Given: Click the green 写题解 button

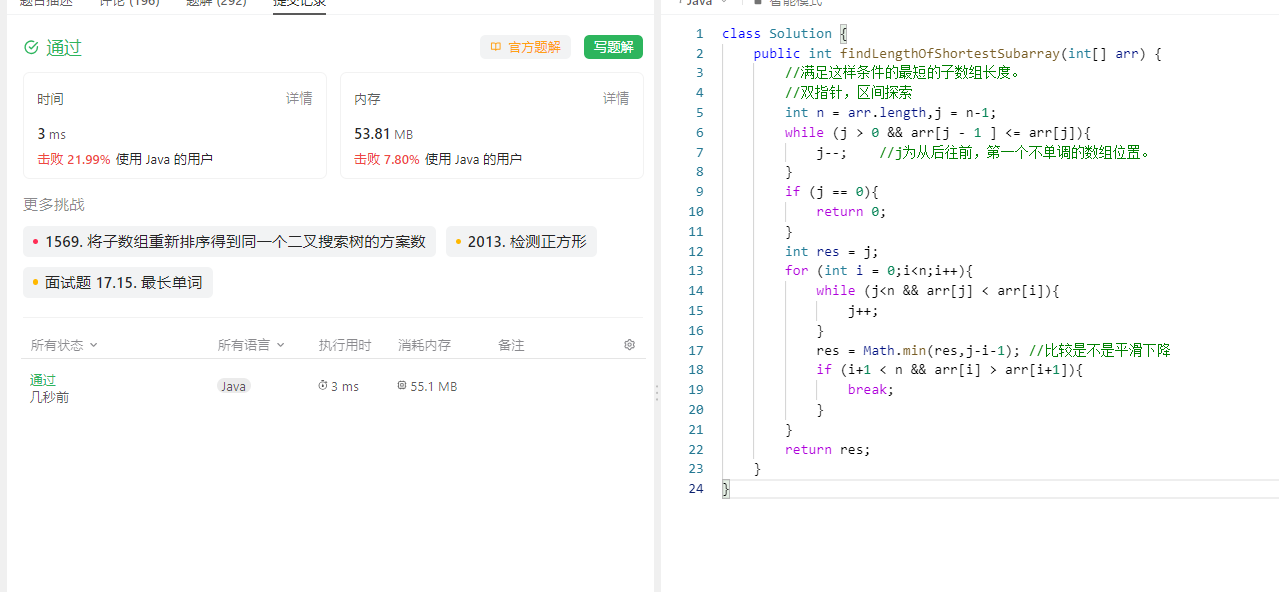Looking at the screenshot, I should [x=613, y=47].
